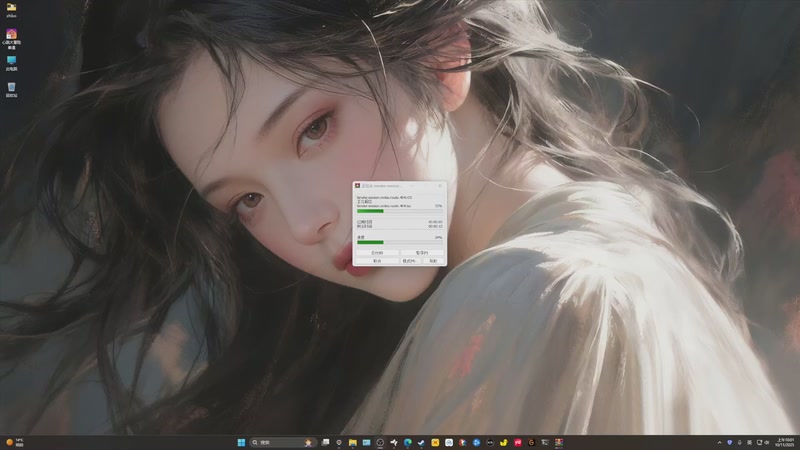Launch Microsoft Edge from the taskbar

(x=408, y=442)
